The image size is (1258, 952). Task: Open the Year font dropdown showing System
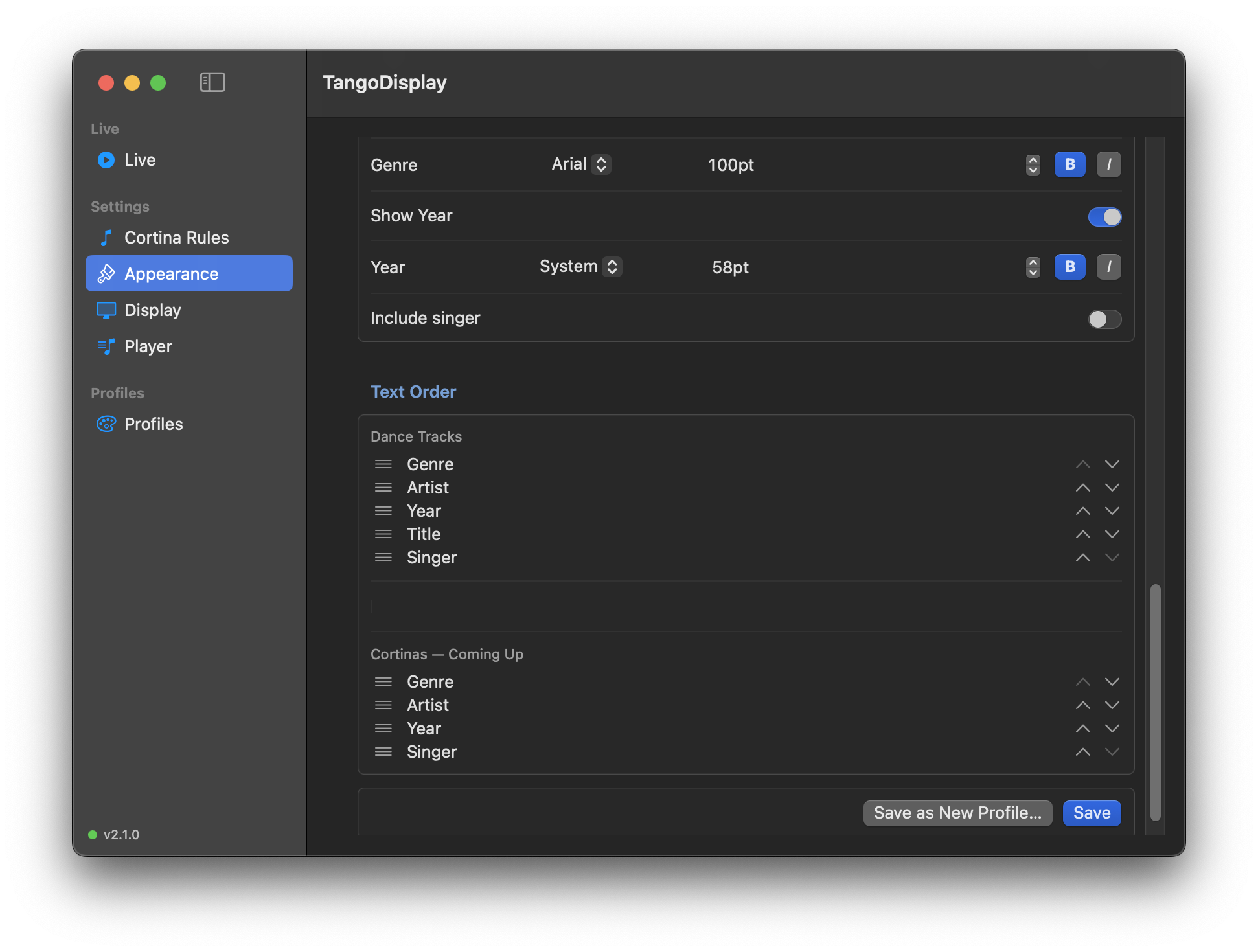pyautogui.click(x=581, y=267)
